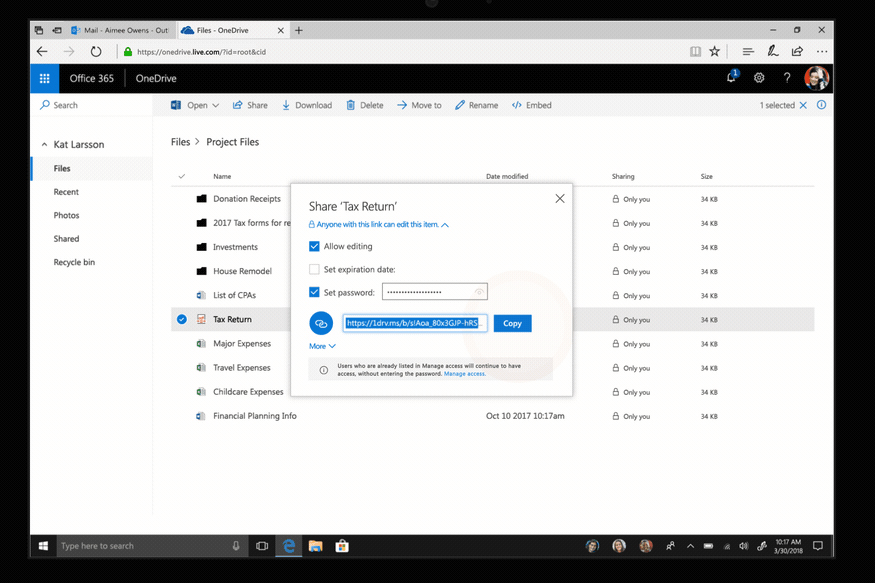Open Shared in the left navigation

(66, 239)
